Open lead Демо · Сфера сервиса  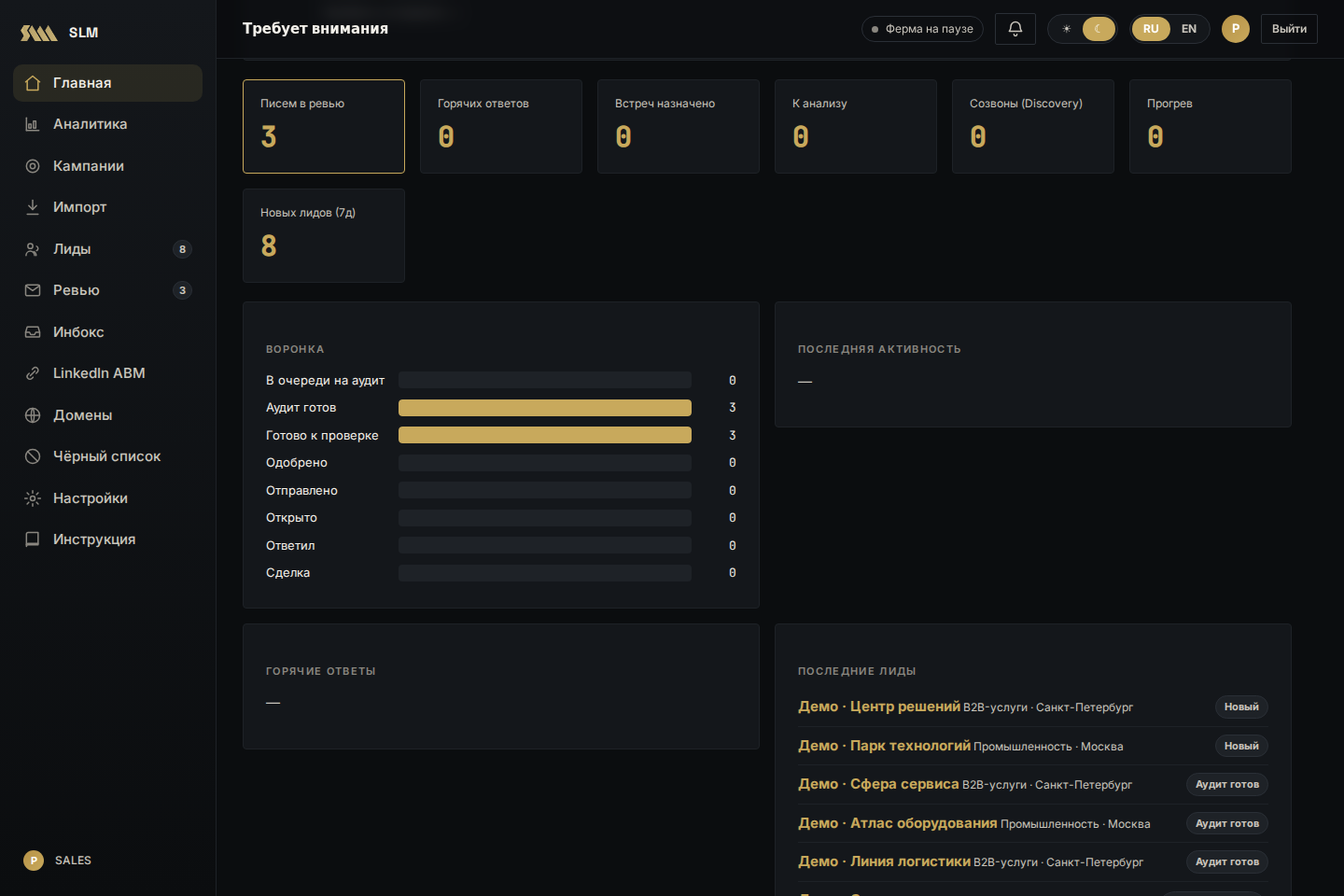(x=878, y=784)
